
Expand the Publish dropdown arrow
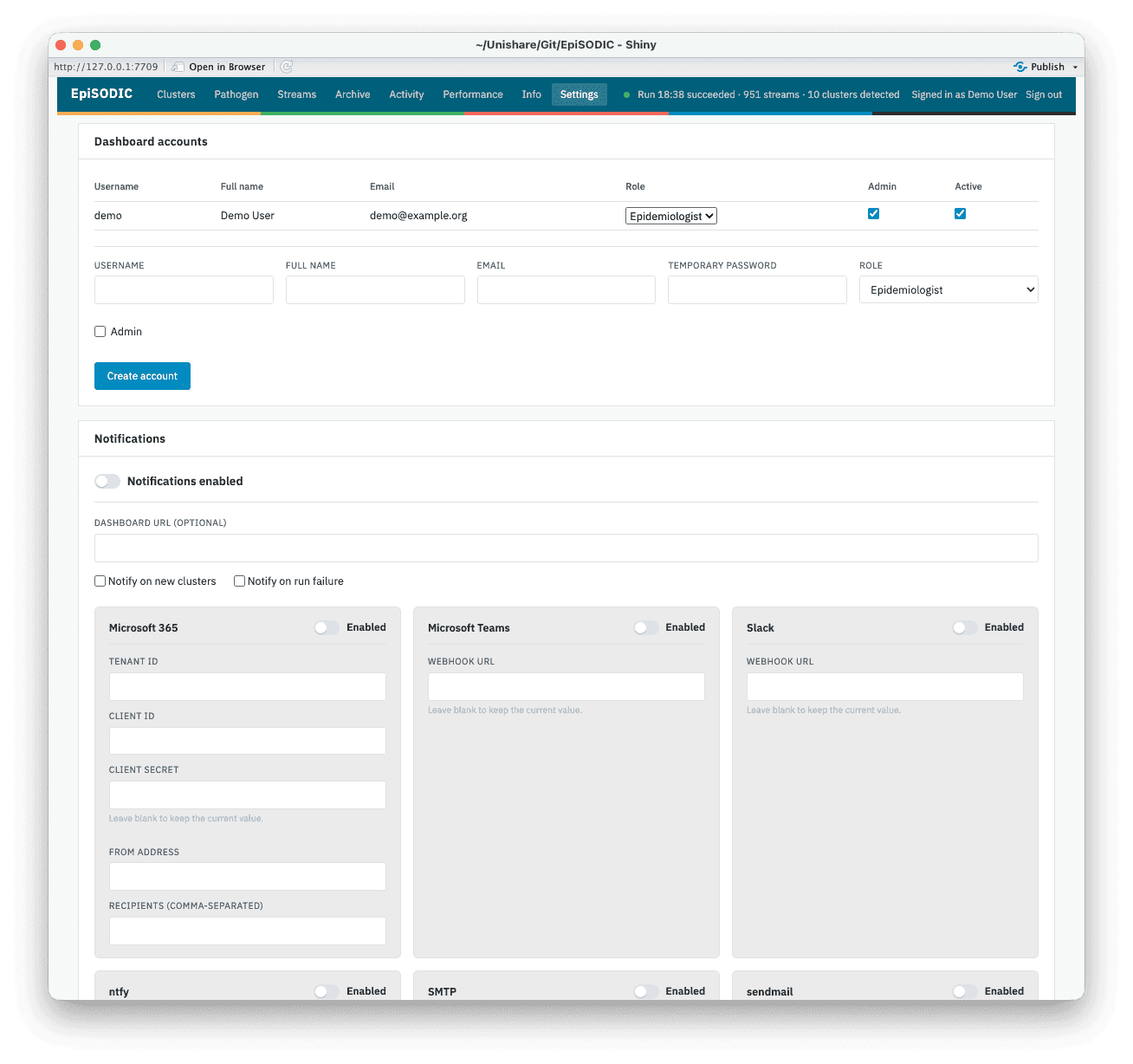click(x=1075, y=67)
